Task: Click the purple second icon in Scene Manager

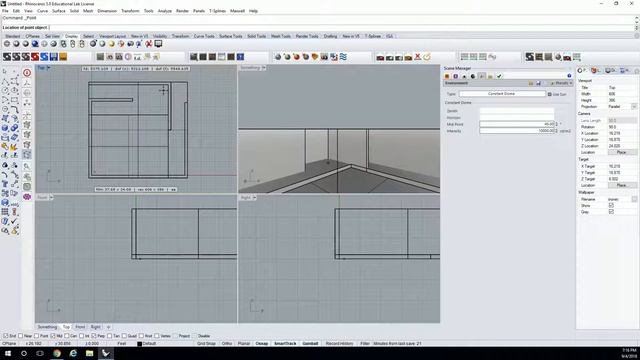Action: [x=456, y=76]
